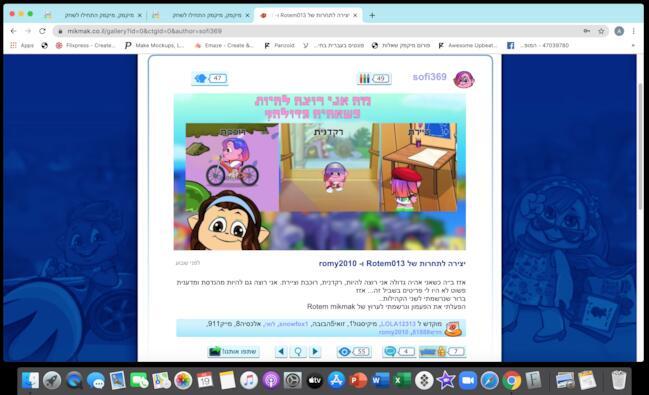Image resolution: width=649 pixels, height=395 pixels.
Task: Open PowerPoint from the Dock
Action: tap(358, 380)
